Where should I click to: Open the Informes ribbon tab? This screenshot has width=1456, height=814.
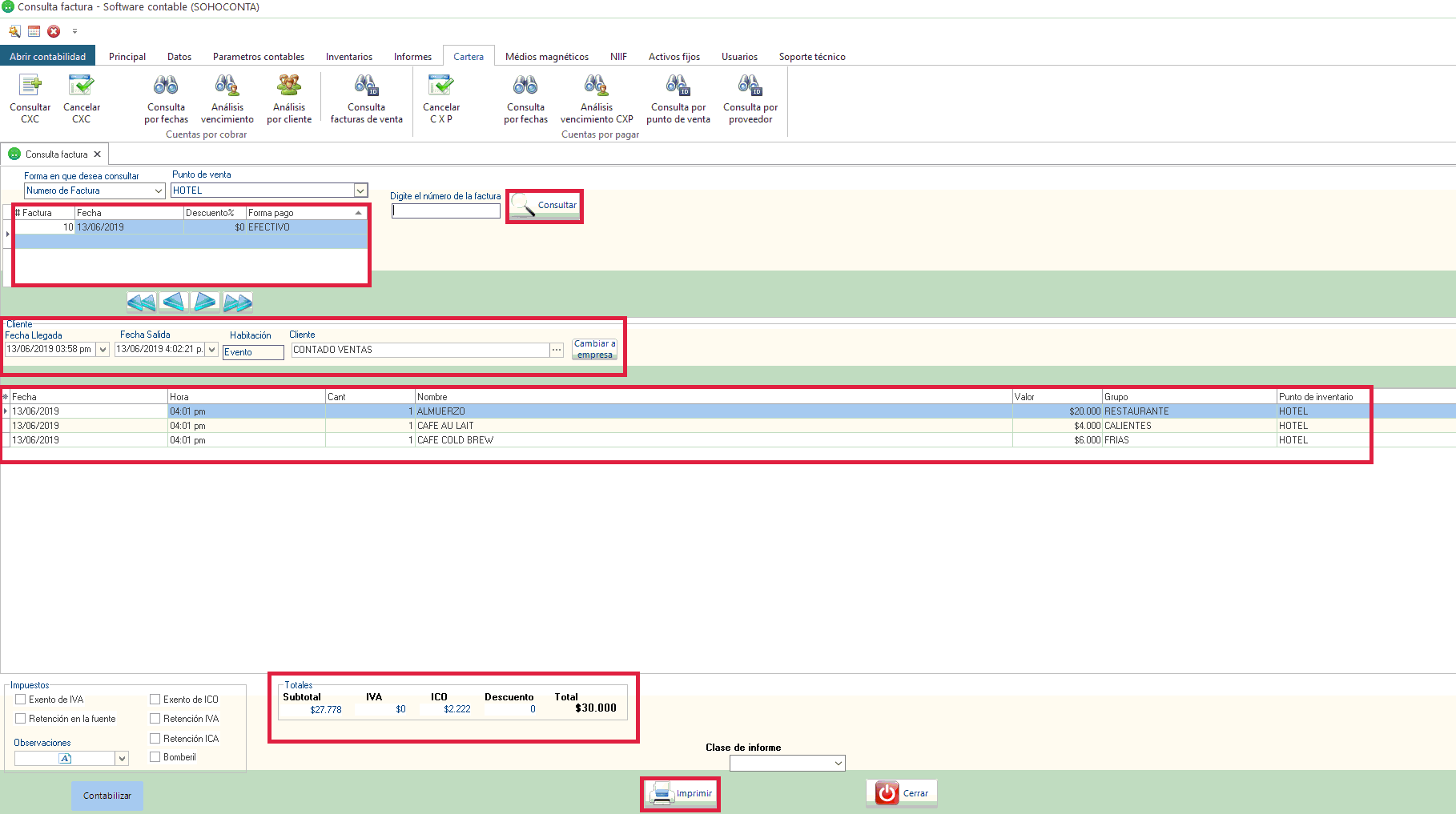412,57
